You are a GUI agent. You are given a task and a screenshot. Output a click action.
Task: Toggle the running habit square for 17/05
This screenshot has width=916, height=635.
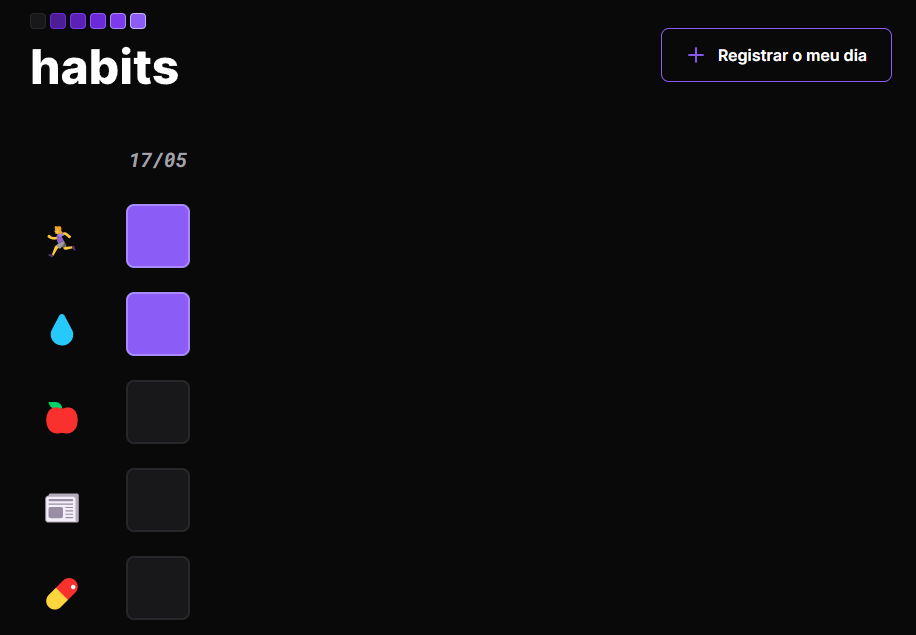[x=158, y=236]
